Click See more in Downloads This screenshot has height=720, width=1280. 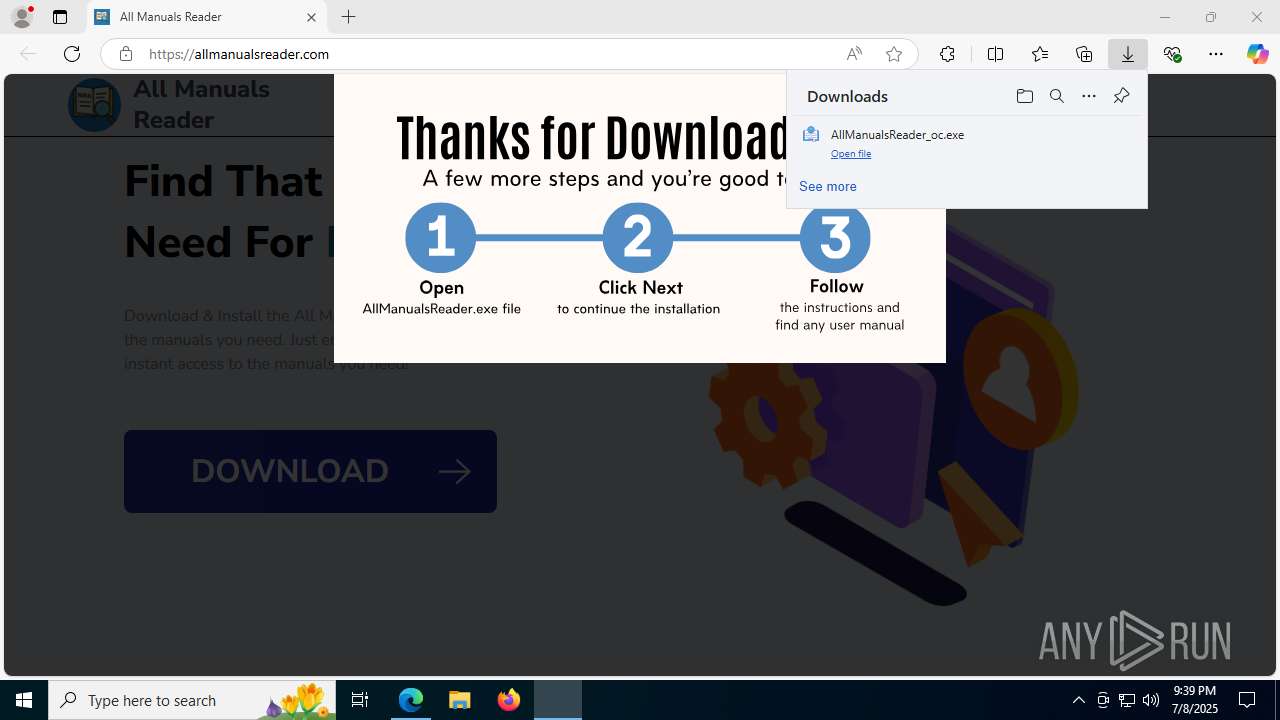(x=827, y=186)
